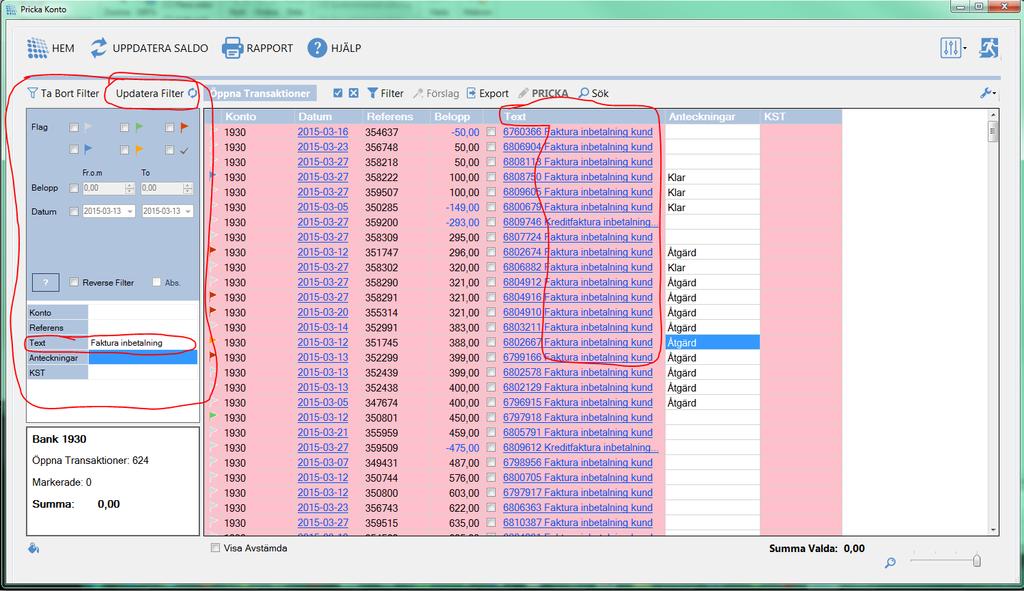Image resolution: width=1024 pixels, height=591 pixels.
Task: Open link 6809746 Kreditfaktura inbetalning
Action: (580, 221)
